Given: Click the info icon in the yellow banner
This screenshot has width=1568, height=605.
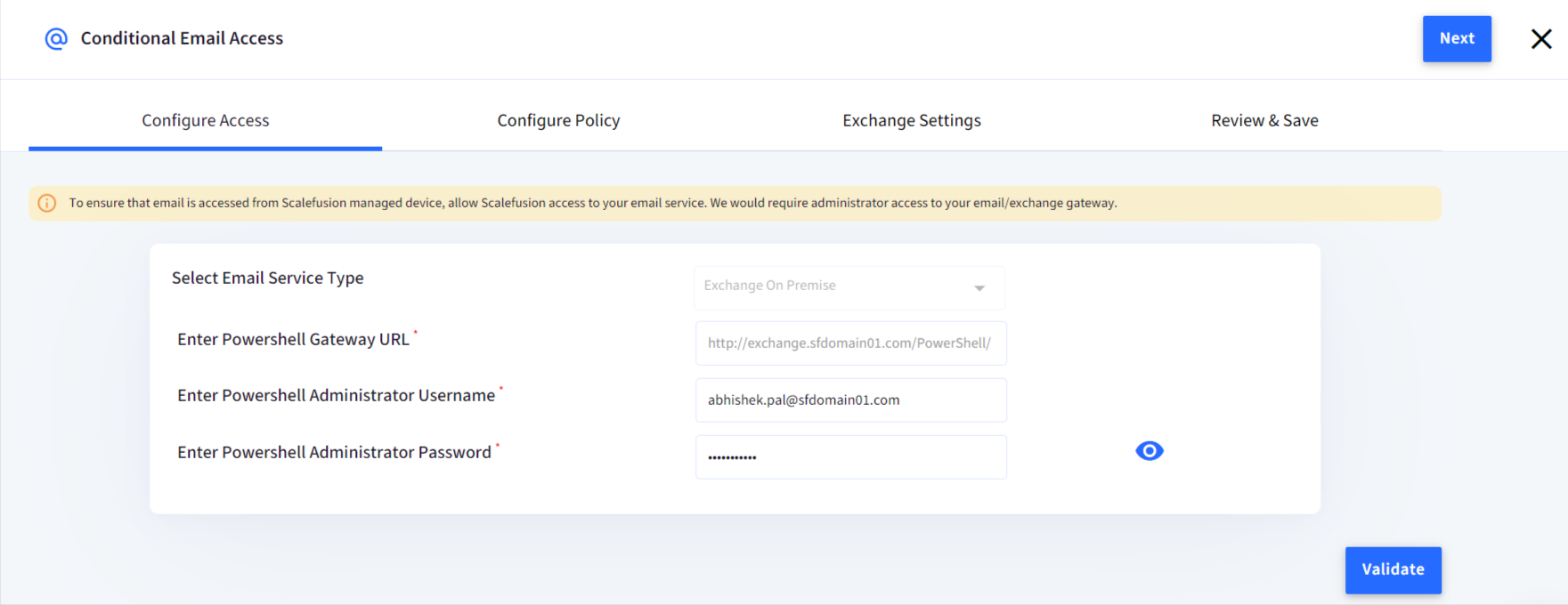Looking at the screenshot, I should click(47, 203).
